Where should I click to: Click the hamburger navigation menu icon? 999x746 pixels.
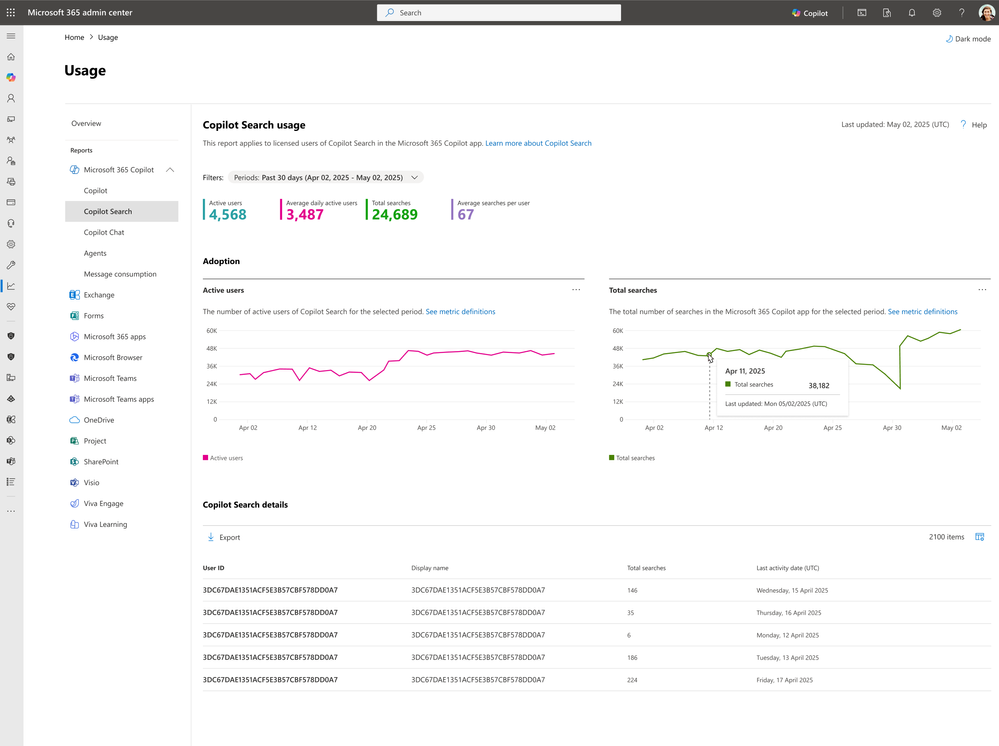pyautogui.click(x=11, y=36)
